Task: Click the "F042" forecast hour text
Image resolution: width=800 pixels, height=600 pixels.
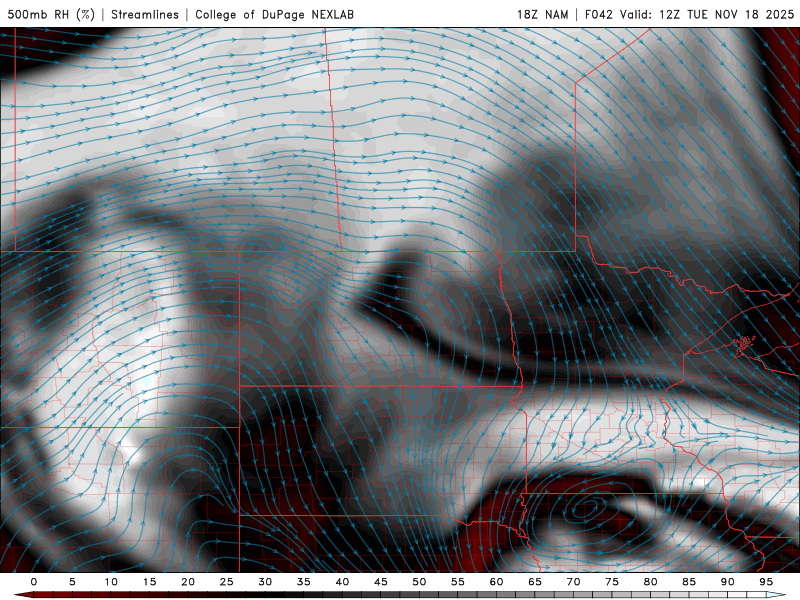Action: tap(598, 14)
